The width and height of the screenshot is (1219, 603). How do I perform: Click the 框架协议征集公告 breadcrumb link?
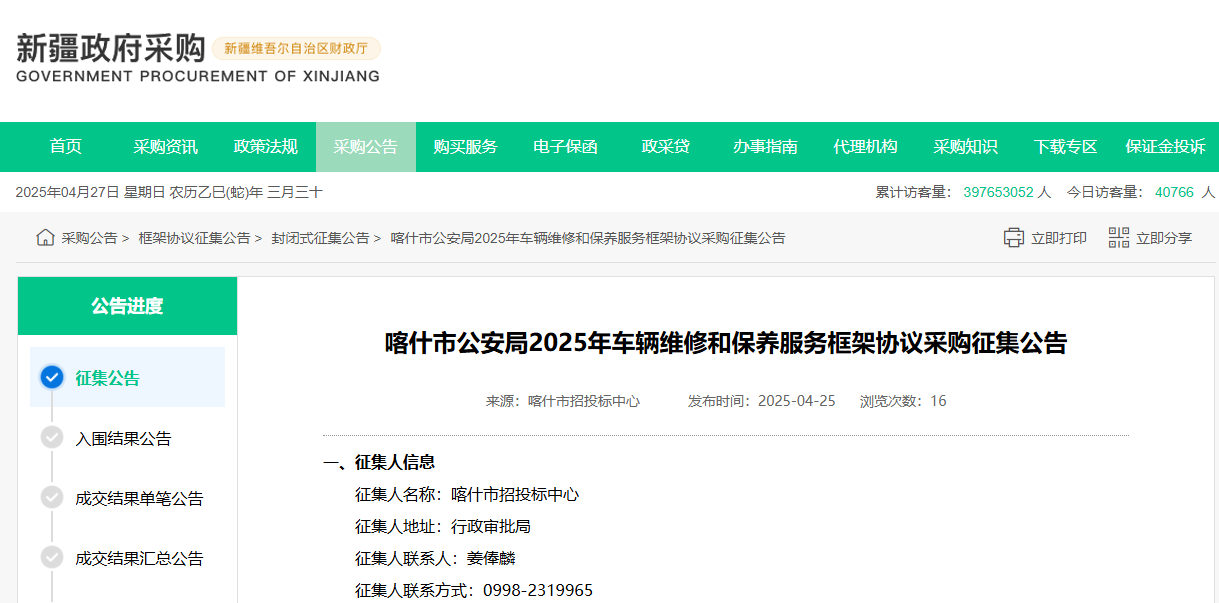tap(194, 238)
